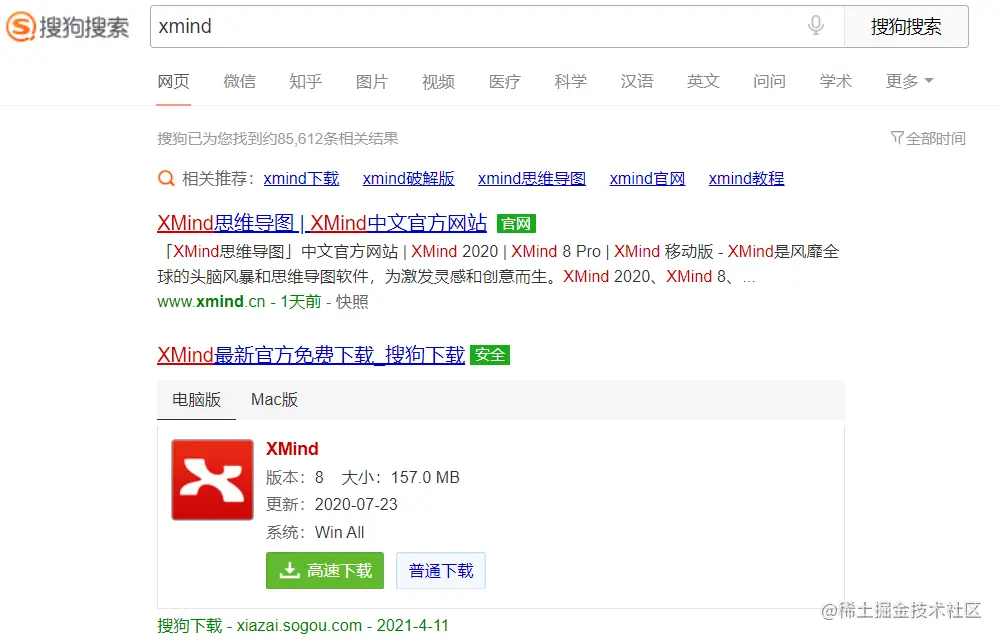
Task: Activate the microphone voice search icon
Action: coord(815,26)
